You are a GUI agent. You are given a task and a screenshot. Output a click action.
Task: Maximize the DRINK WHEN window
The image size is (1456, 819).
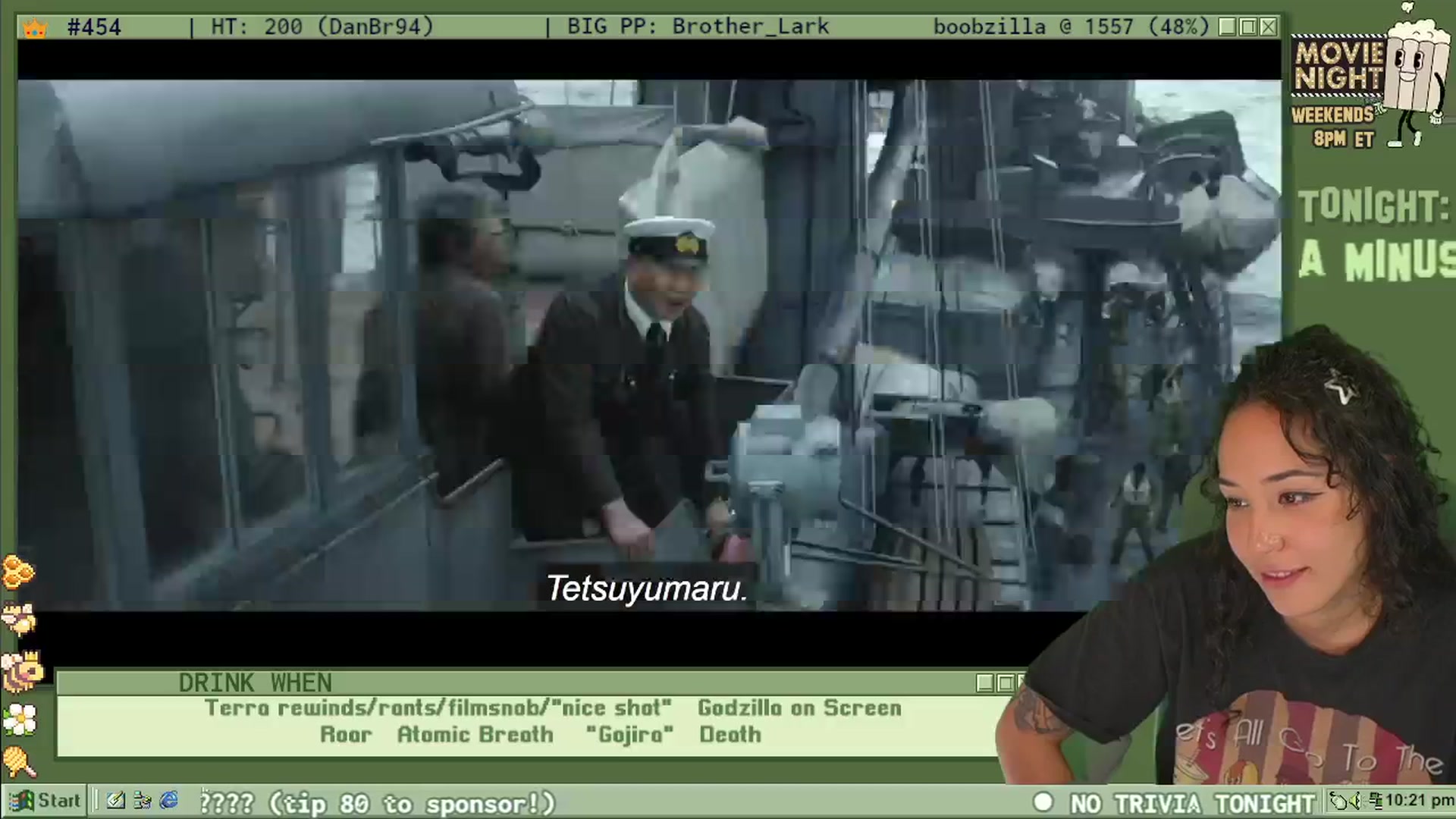1006,683
